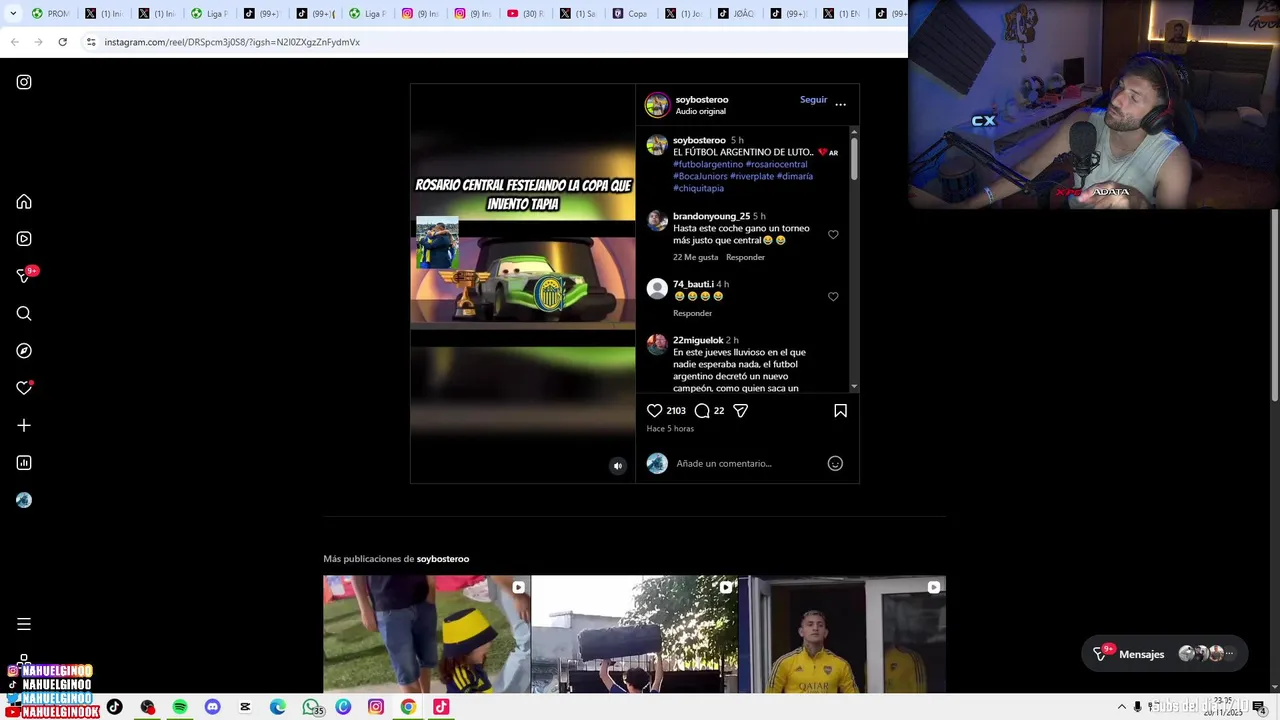Toggle the microphone icon in the system tray
Viewport: 1280px width, 720px height.
pos(1137,707)
